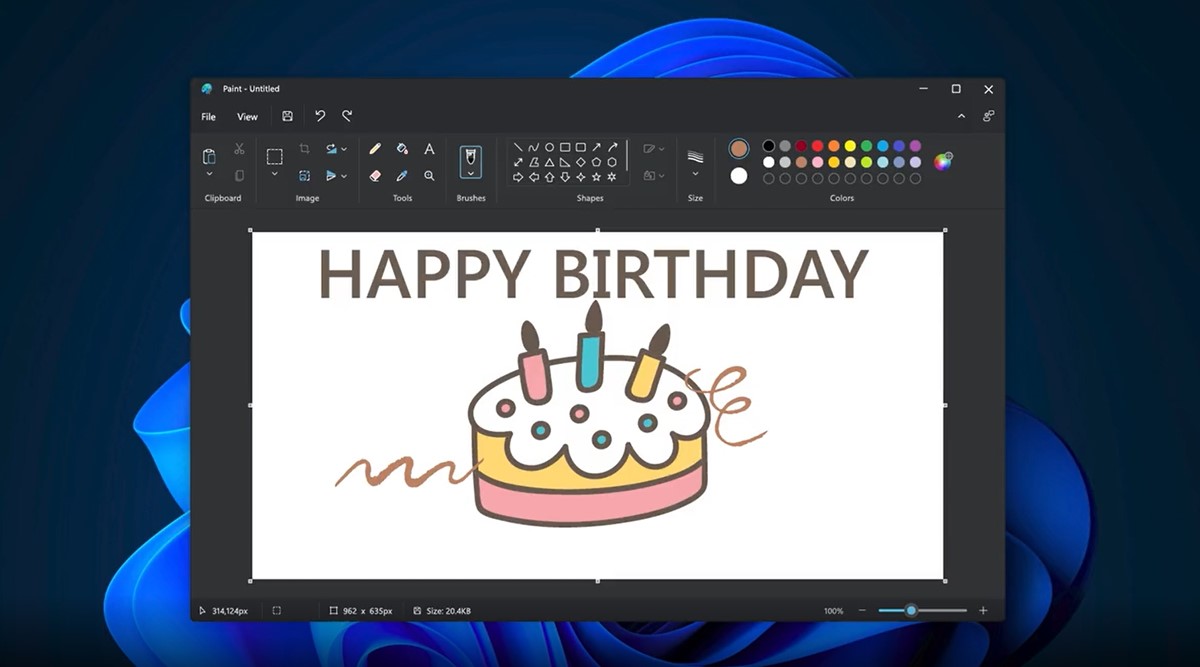Image resolution: width=1200 pixels, height=667 pixels.
Task: Pick the Five-point star shape
Action: [x=596, y=177]
